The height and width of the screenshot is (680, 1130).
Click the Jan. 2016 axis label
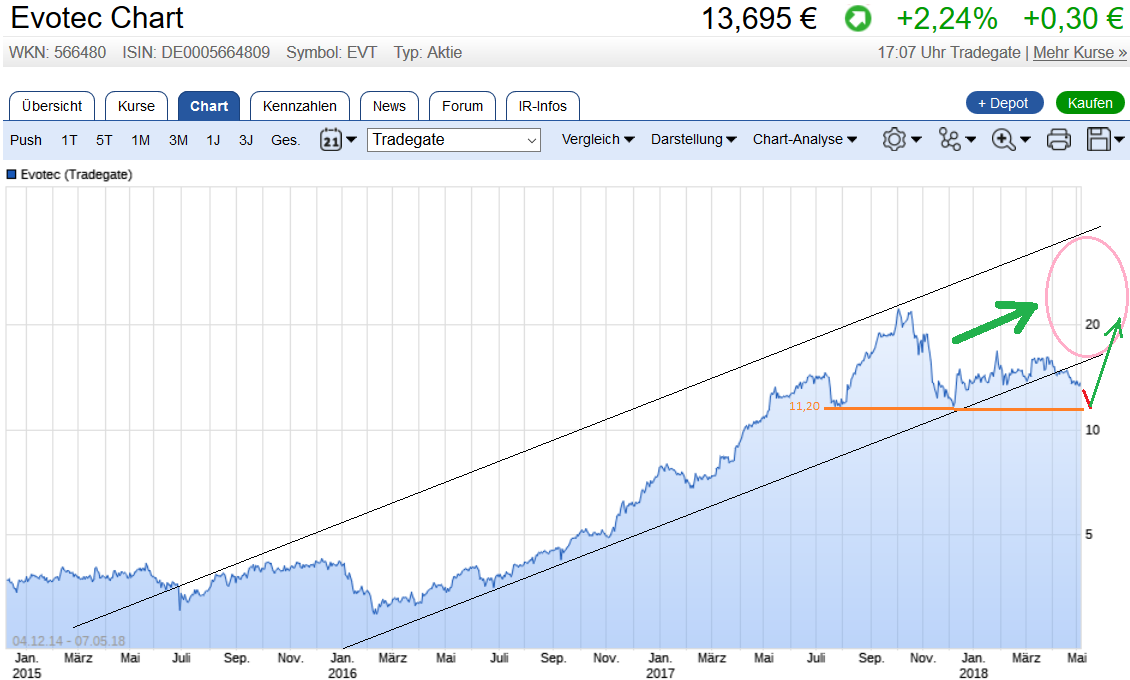342,666
